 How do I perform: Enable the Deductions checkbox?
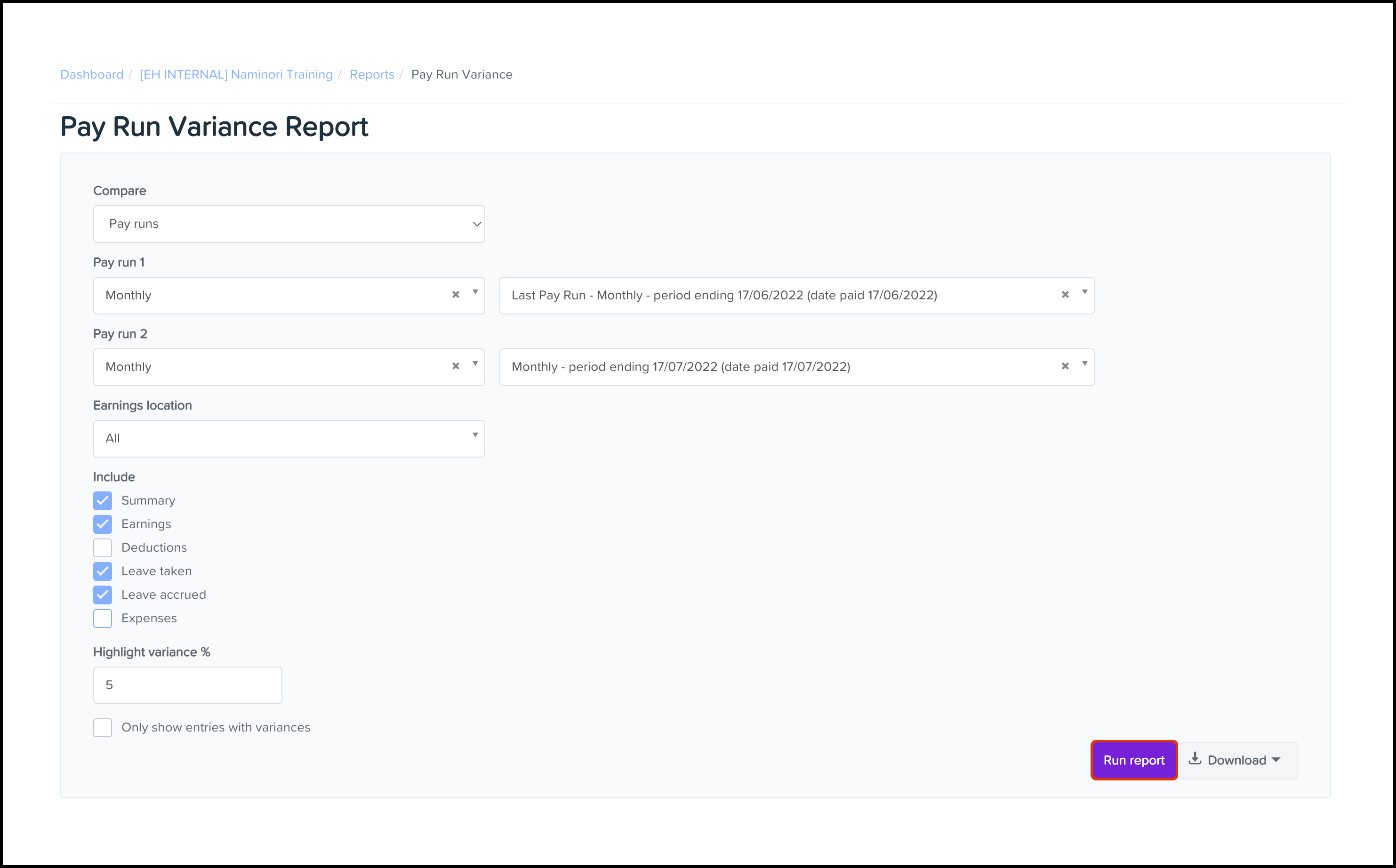point(103,547)
